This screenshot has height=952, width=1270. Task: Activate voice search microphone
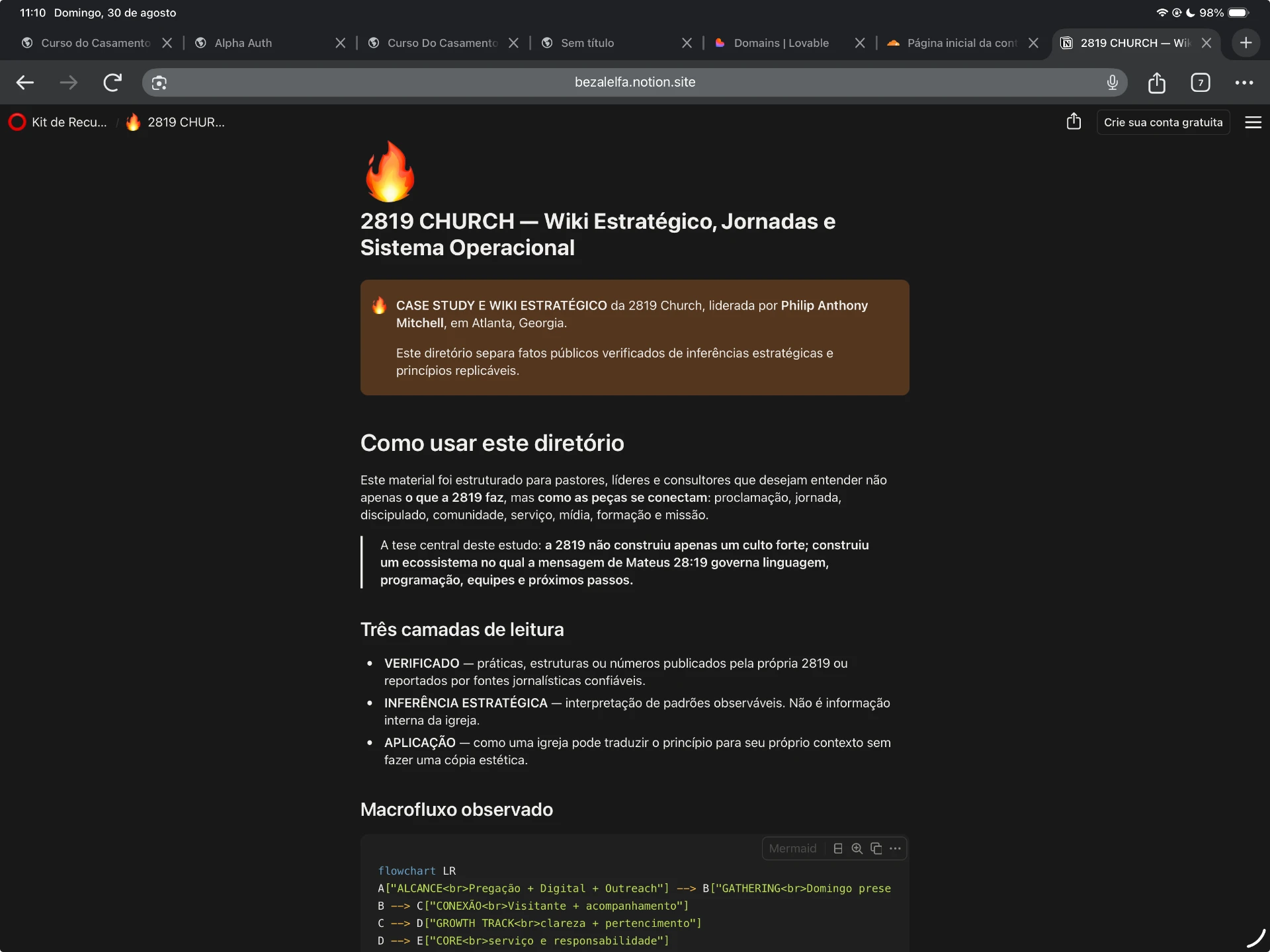tap(1112, 83)
